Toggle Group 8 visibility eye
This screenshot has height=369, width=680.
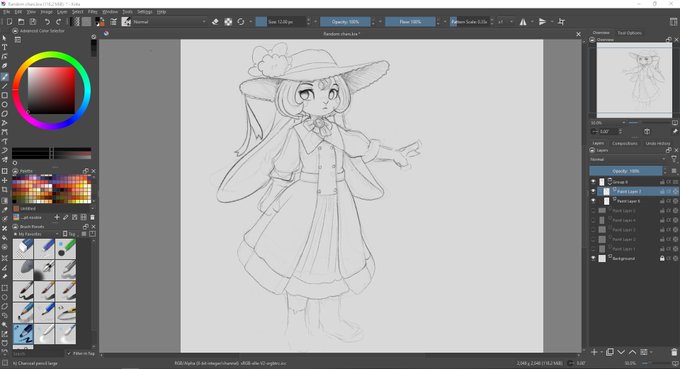pos(593,182)
